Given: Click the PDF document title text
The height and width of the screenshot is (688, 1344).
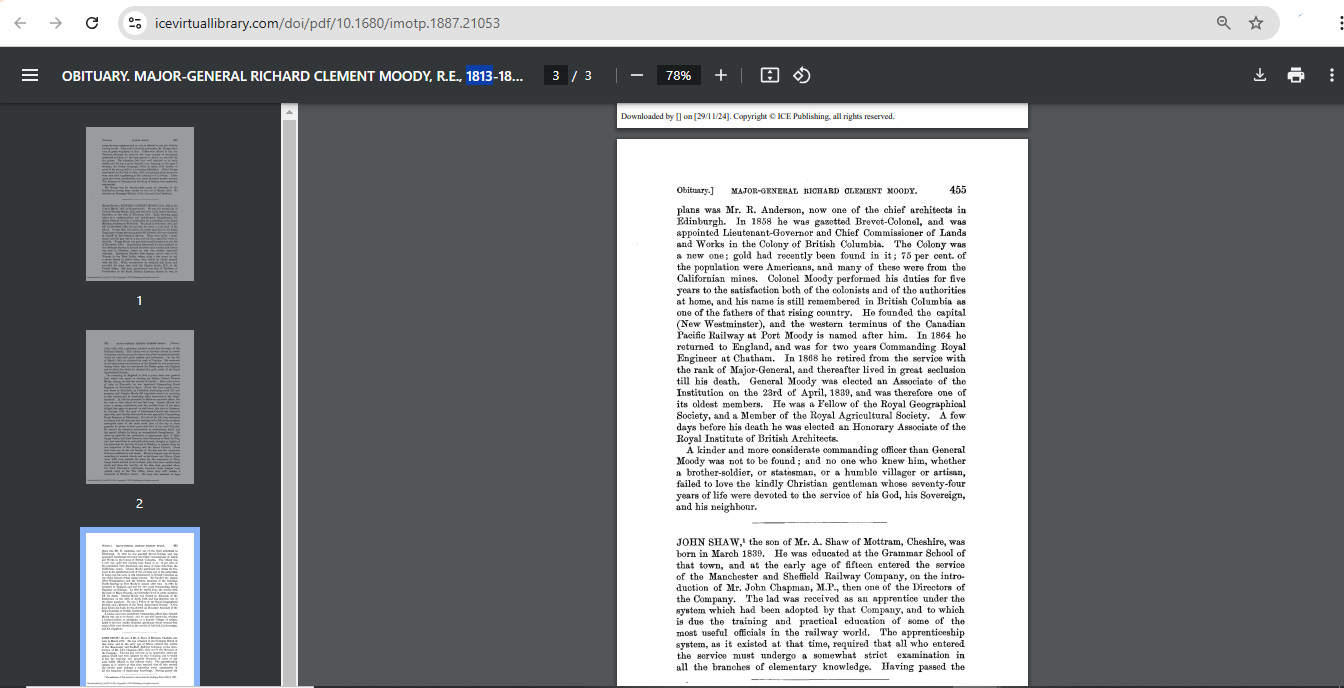Looking at the screenshot, I should (292, 75).
